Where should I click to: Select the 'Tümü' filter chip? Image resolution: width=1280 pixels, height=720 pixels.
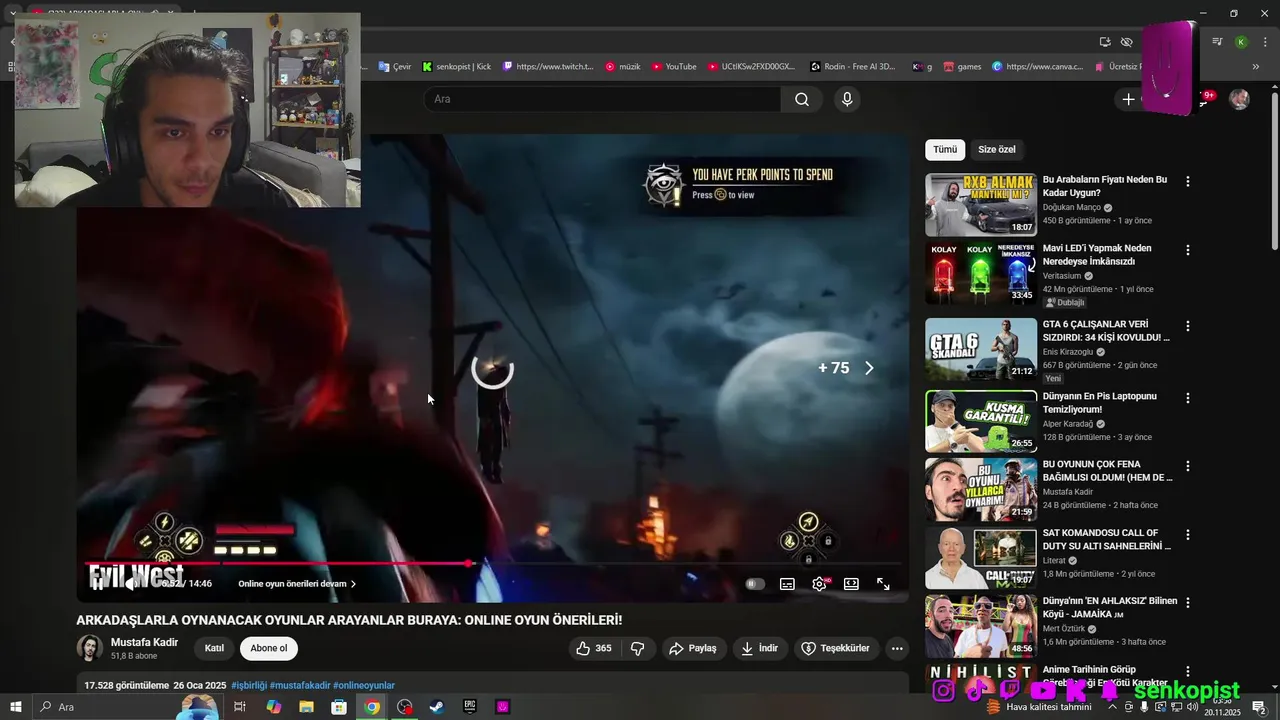945,150
